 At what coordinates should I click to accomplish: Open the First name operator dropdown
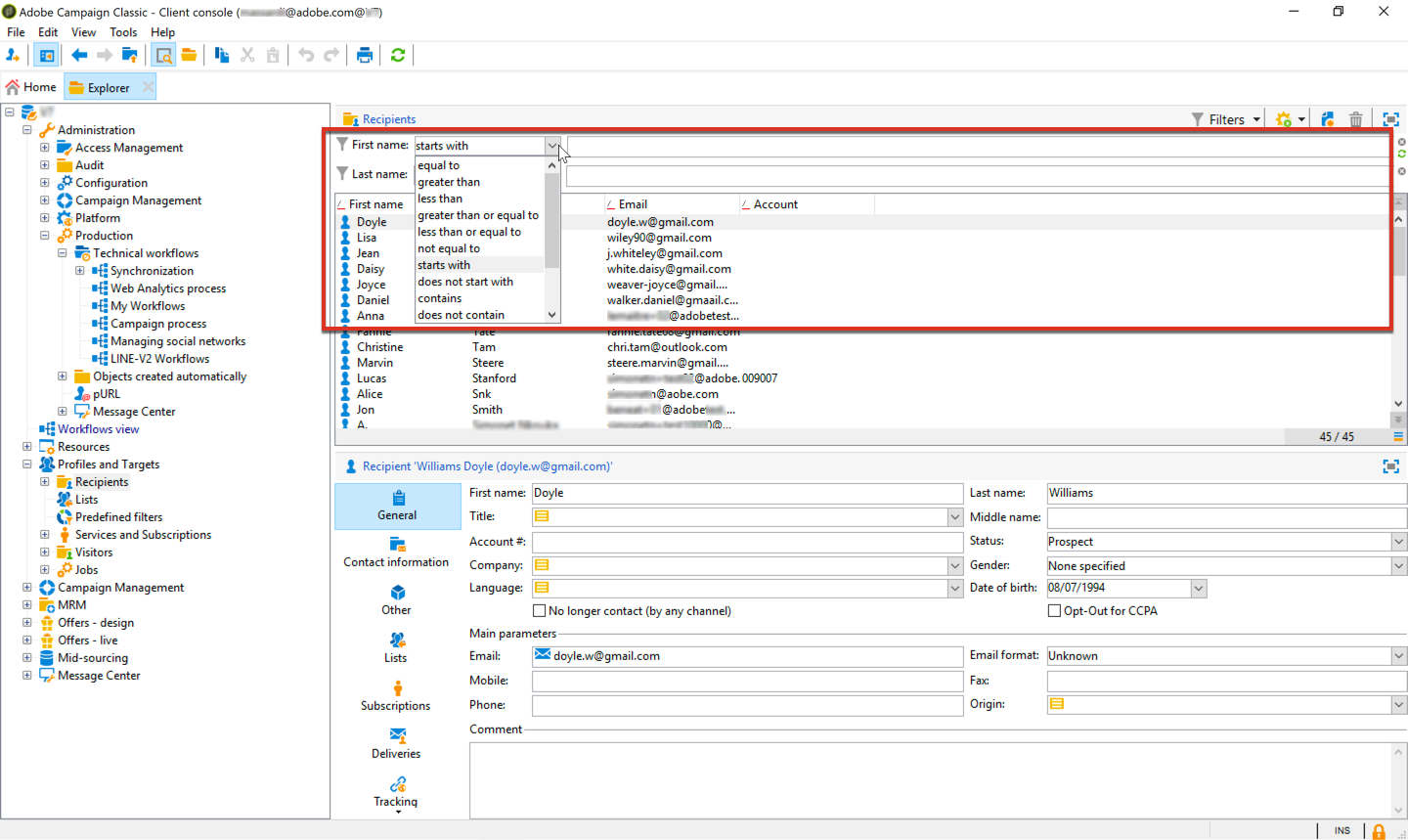552,146
